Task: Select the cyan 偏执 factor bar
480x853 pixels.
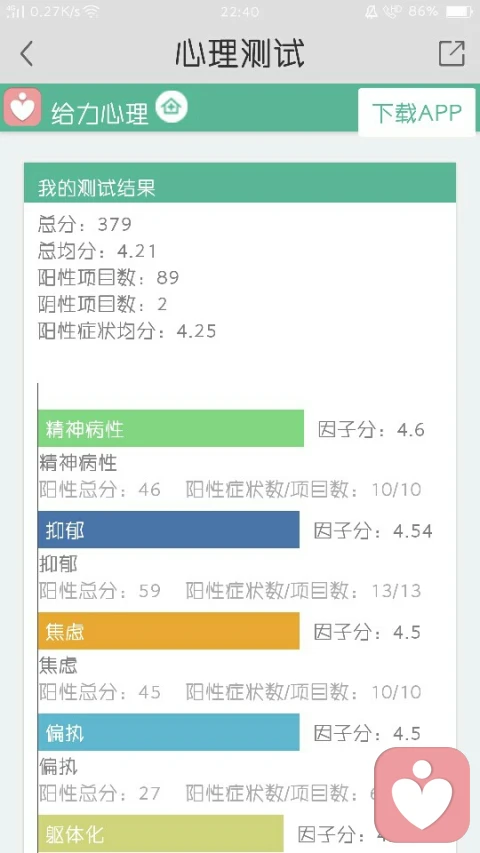Action: (169, 732)
